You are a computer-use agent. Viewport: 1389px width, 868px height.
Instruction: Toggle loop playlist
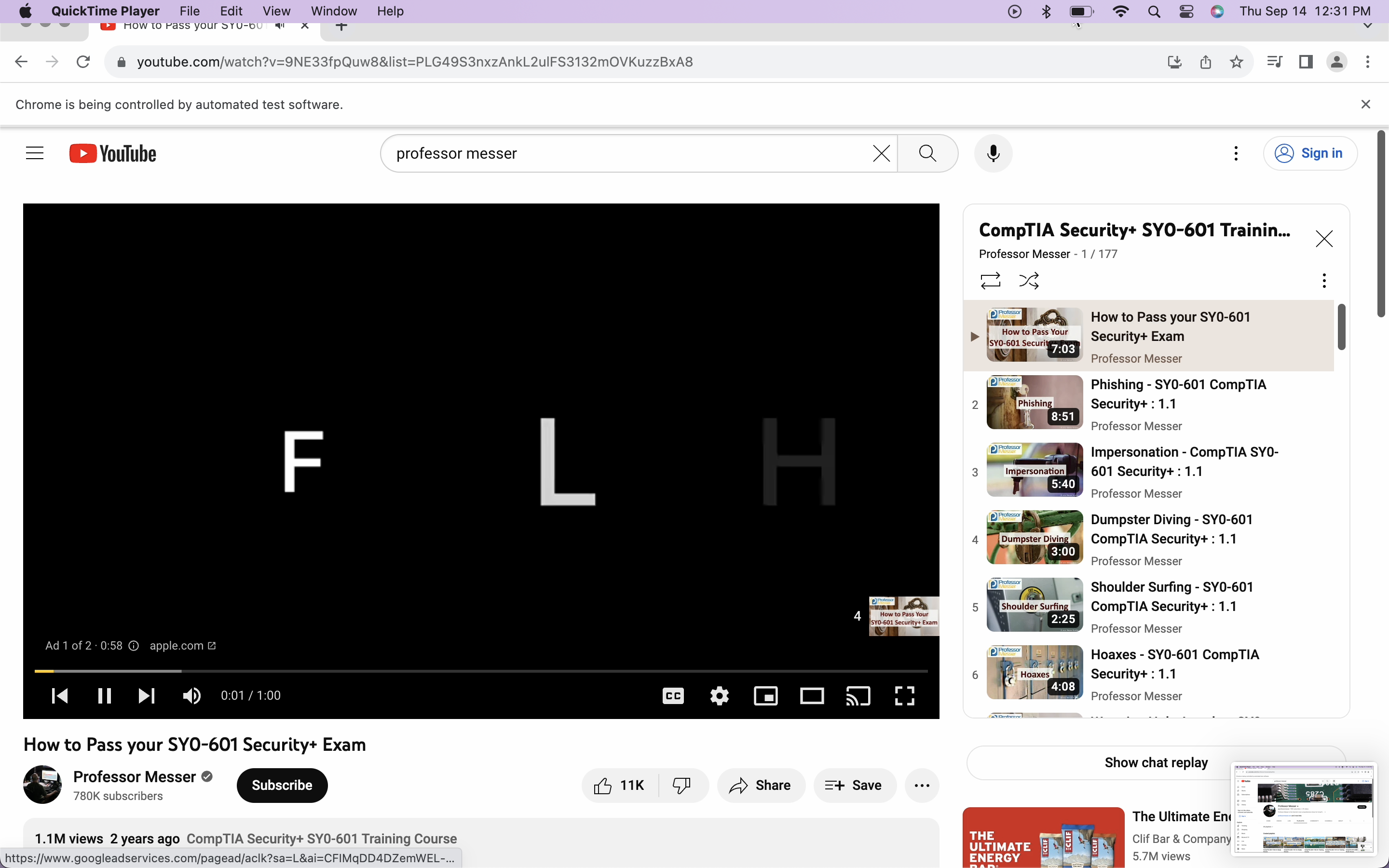click(x=990, y=281)
